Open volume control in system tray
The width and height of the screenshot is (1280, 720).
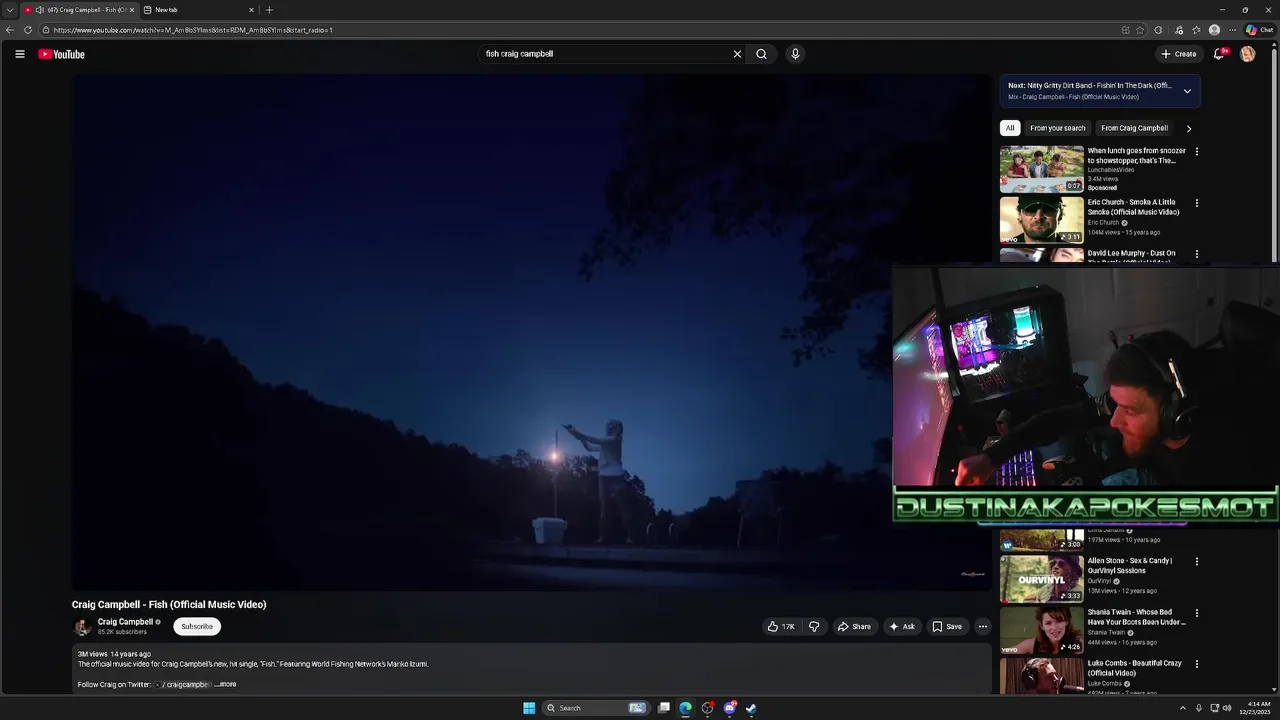coord(1227,708)
